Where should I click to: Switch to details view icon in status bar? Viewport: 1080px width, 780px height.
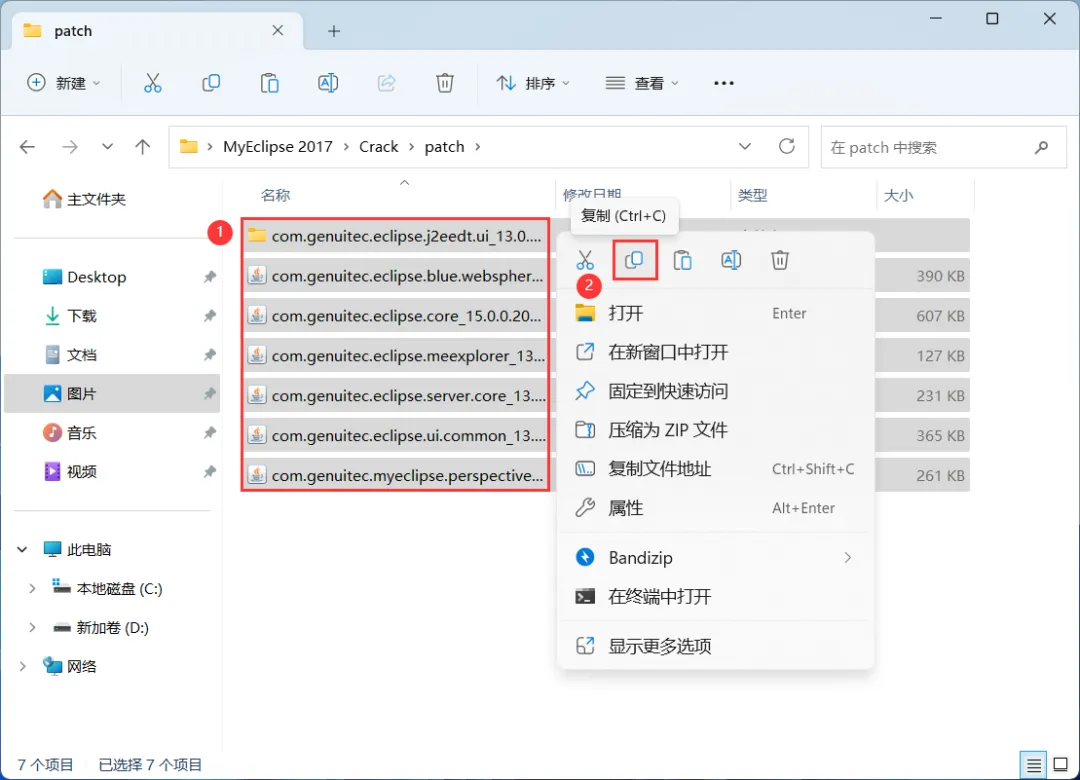click(1033, 765)
